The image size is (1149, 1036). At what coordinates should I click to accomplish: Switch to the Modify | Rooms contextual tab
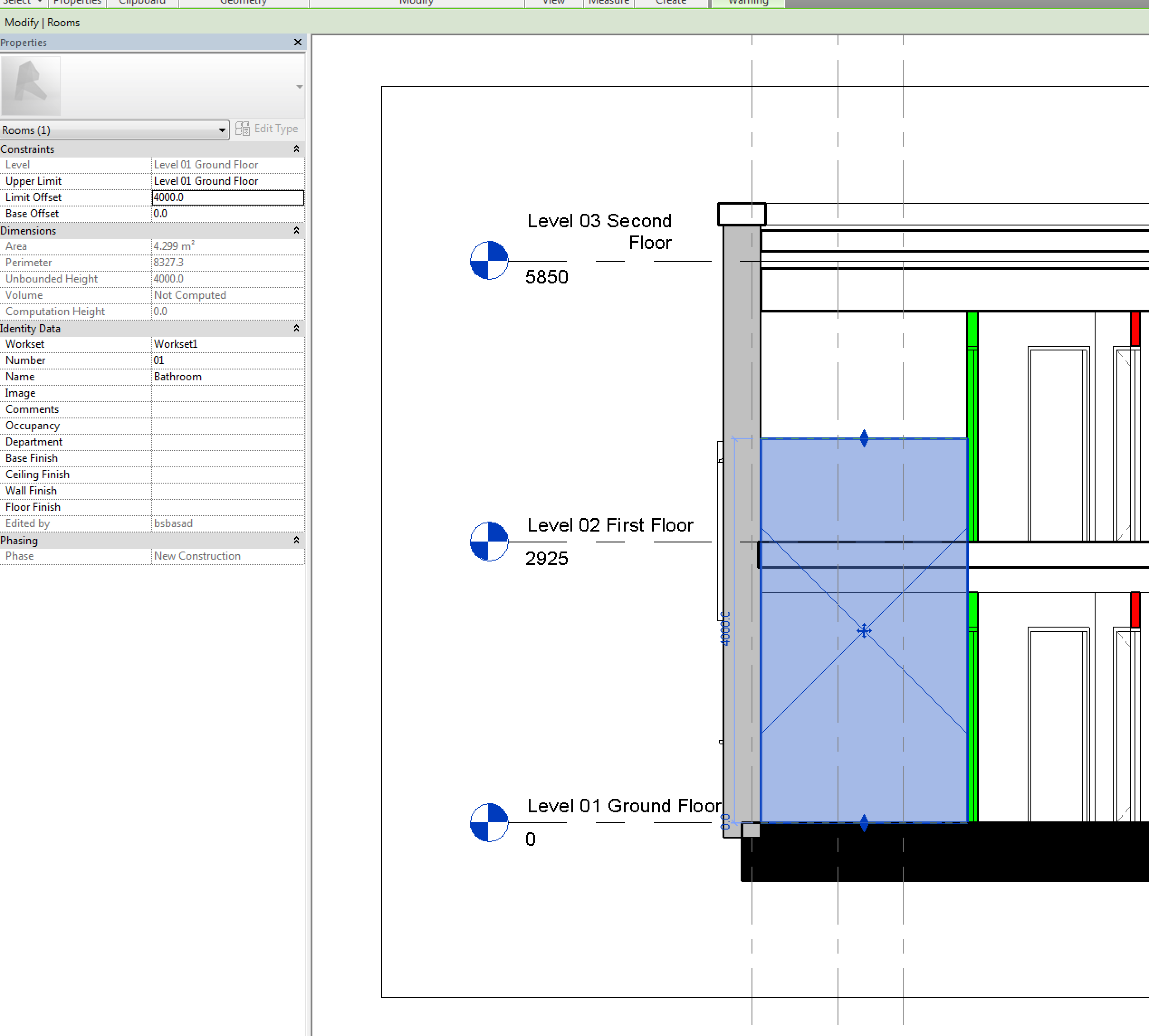42,22
